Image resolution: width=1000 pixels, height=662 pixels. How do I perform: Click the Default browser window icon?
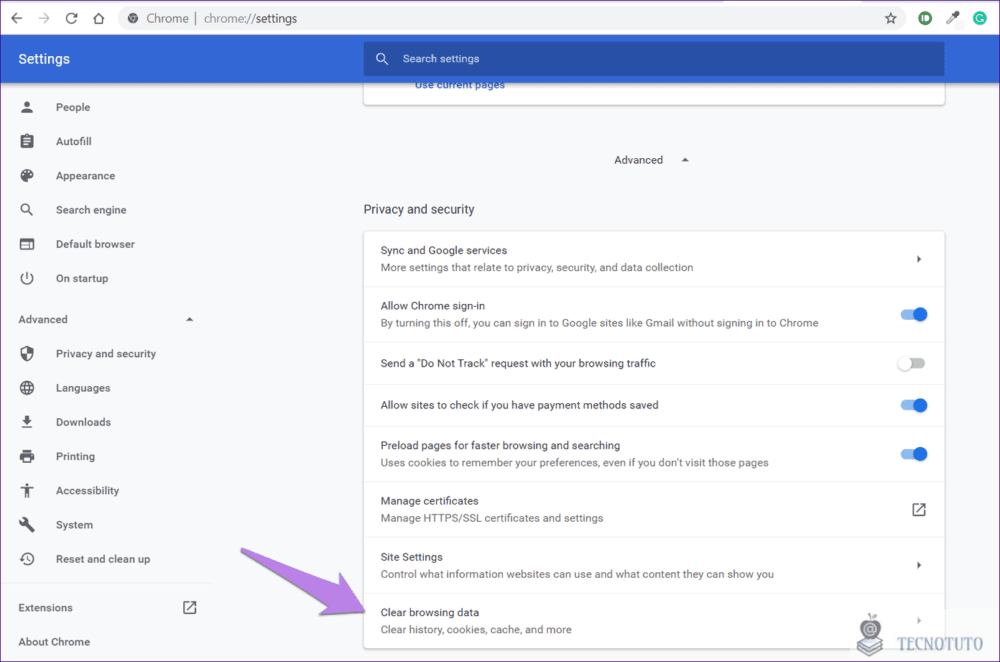(27, 244)
